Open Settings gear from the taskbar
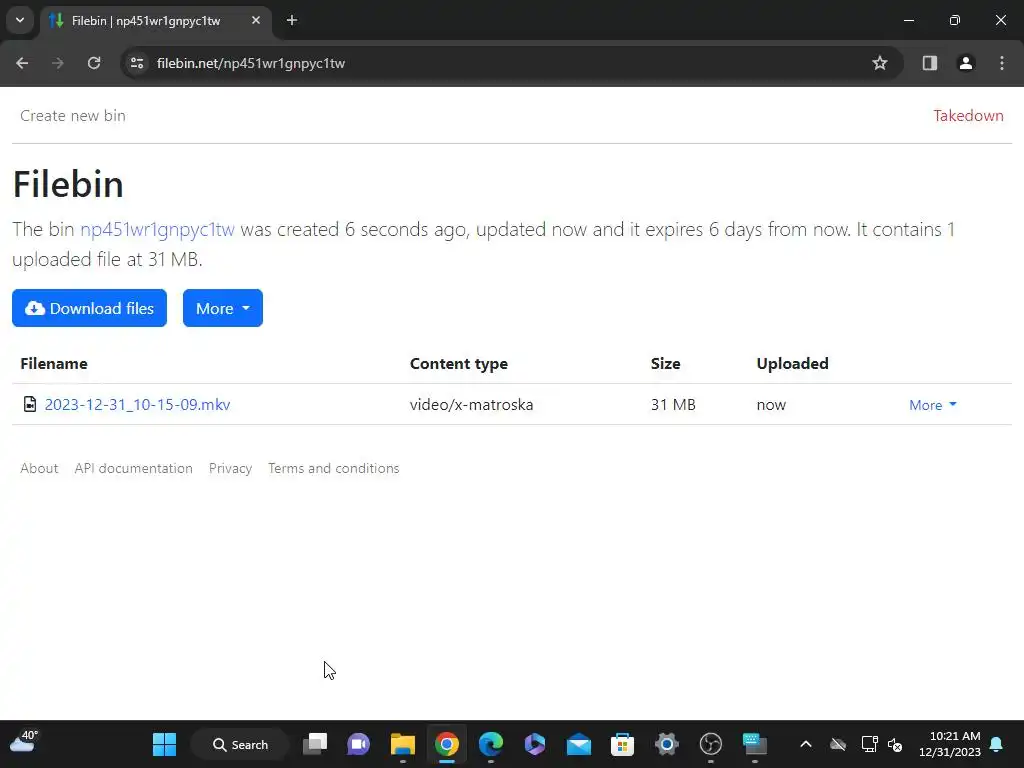1024x768 pixels. pos(667,744)
